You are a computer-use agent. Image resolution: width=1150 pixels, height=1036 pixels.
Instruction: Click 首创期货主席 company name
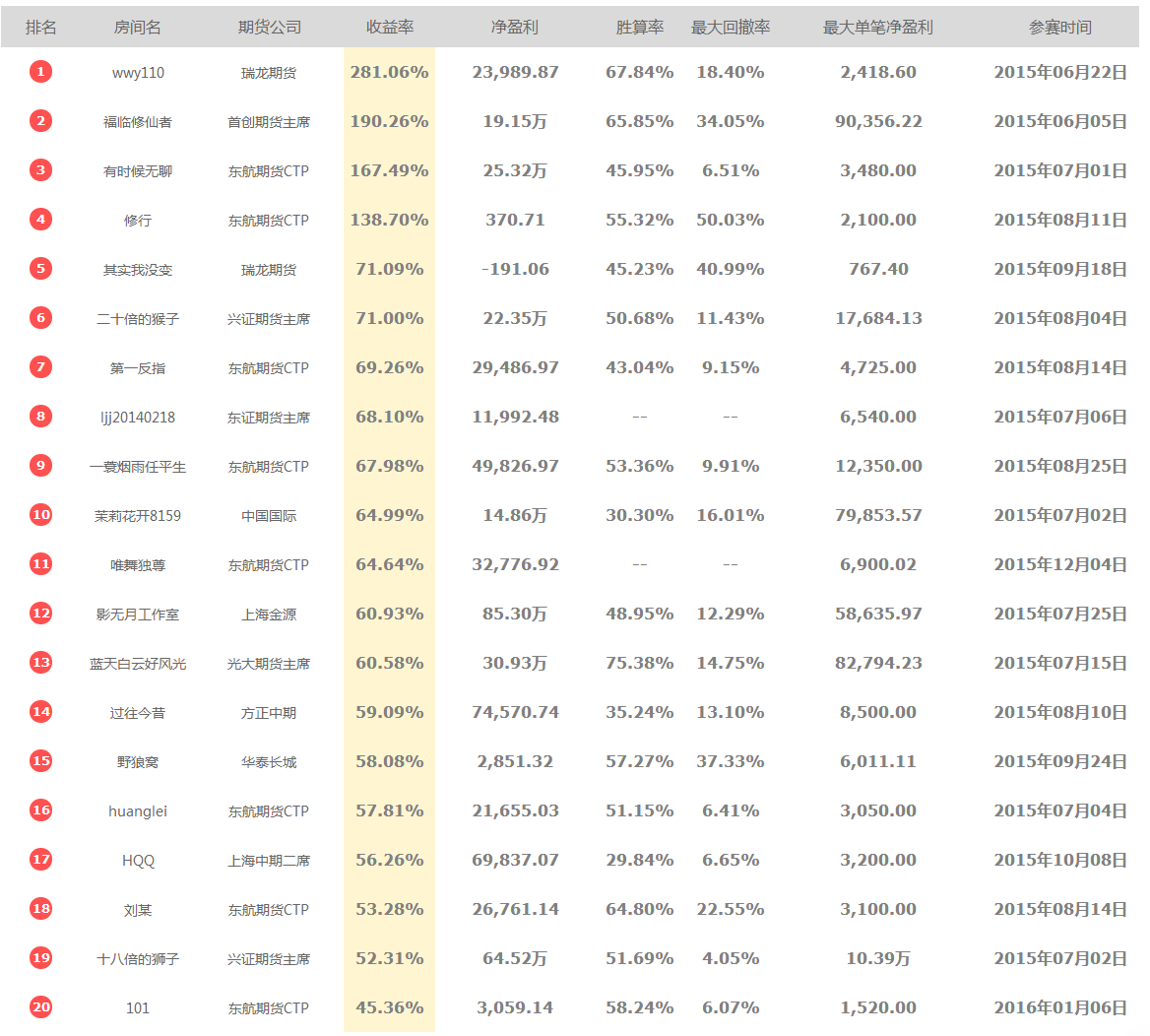click(269, 122)
